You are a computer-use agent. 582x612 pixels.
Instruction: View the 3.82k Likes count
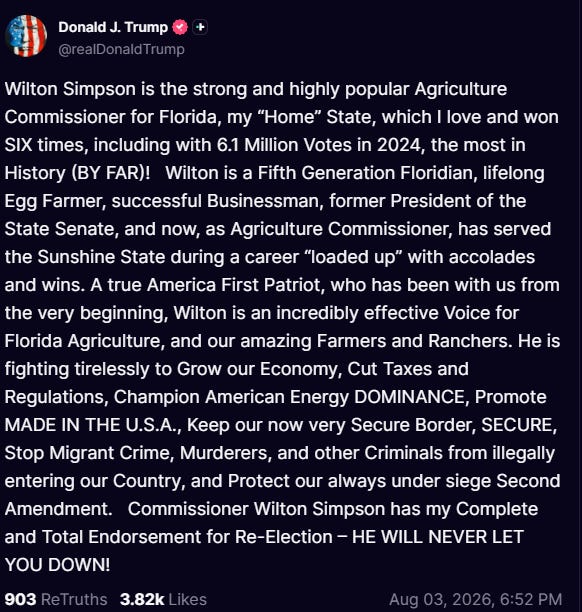(142, 600)
